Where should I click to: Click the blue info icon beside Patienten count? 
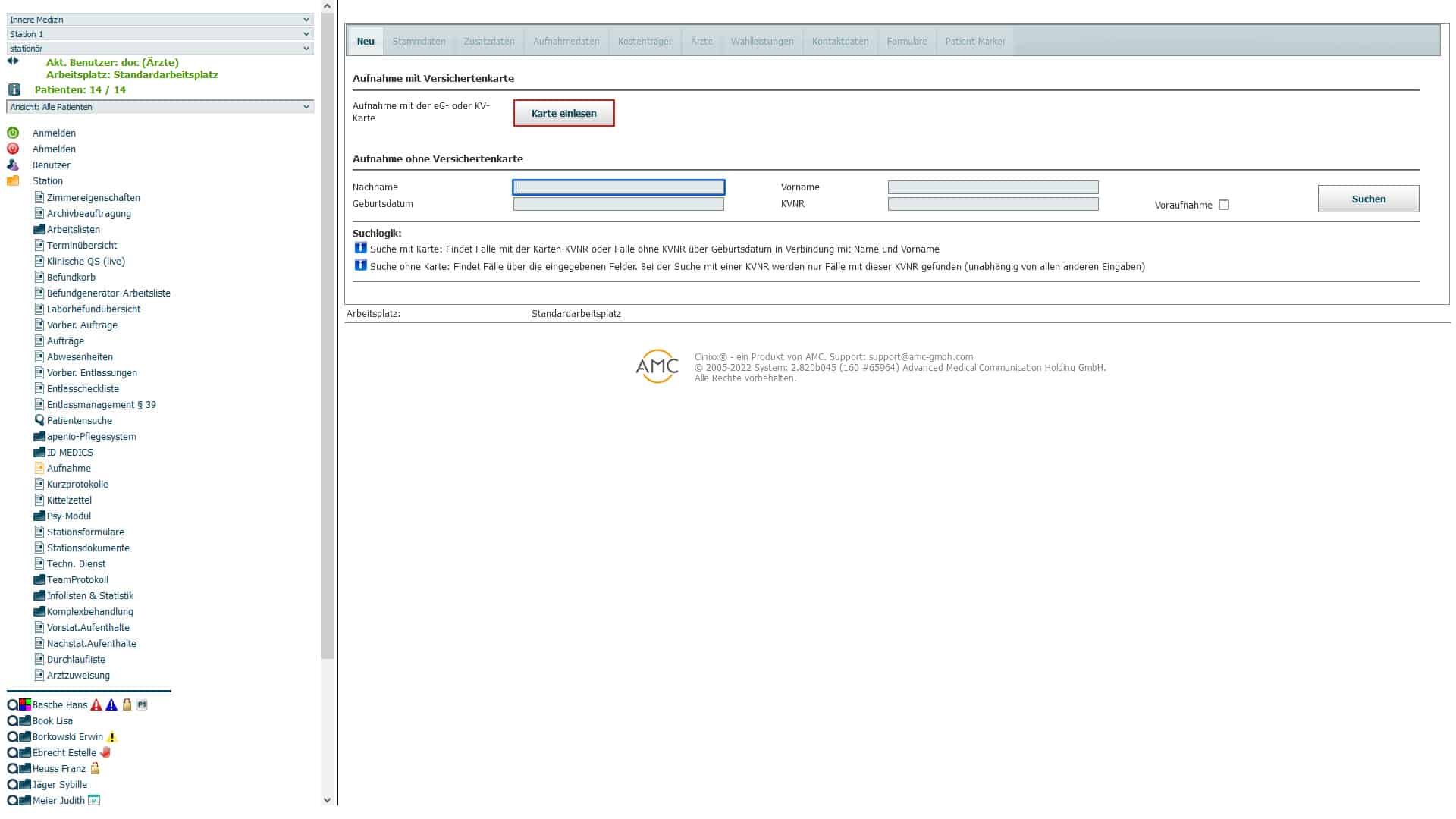(14, 89)
